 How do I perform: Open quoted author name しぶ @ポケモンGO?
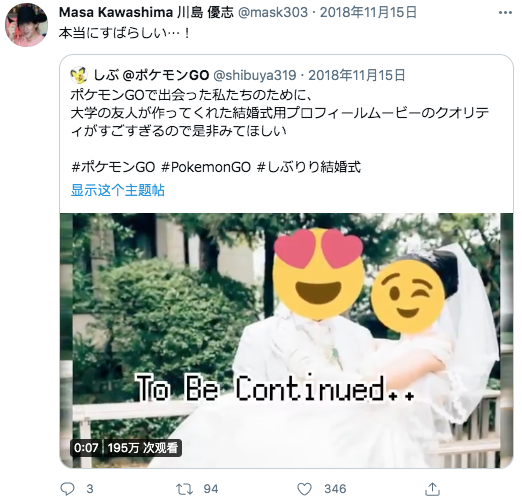151,75
